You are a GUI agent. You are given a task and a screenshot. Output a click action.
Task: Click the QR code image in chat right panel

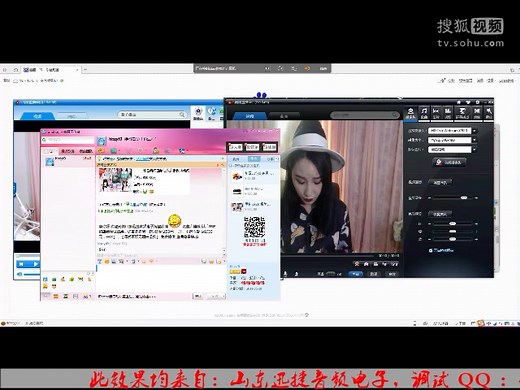254,228
